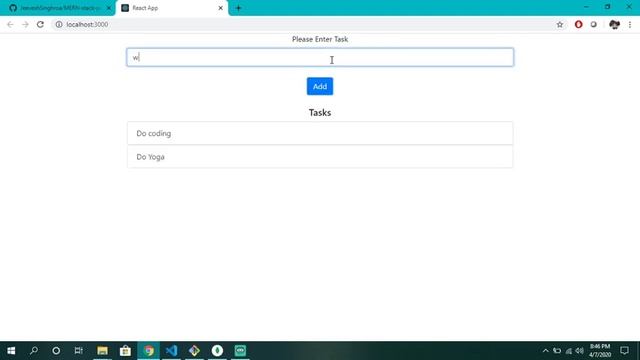This screenshot has height=360, width=640.
Task: Click the 'Tasks' heading
Action: coord(320,113)
